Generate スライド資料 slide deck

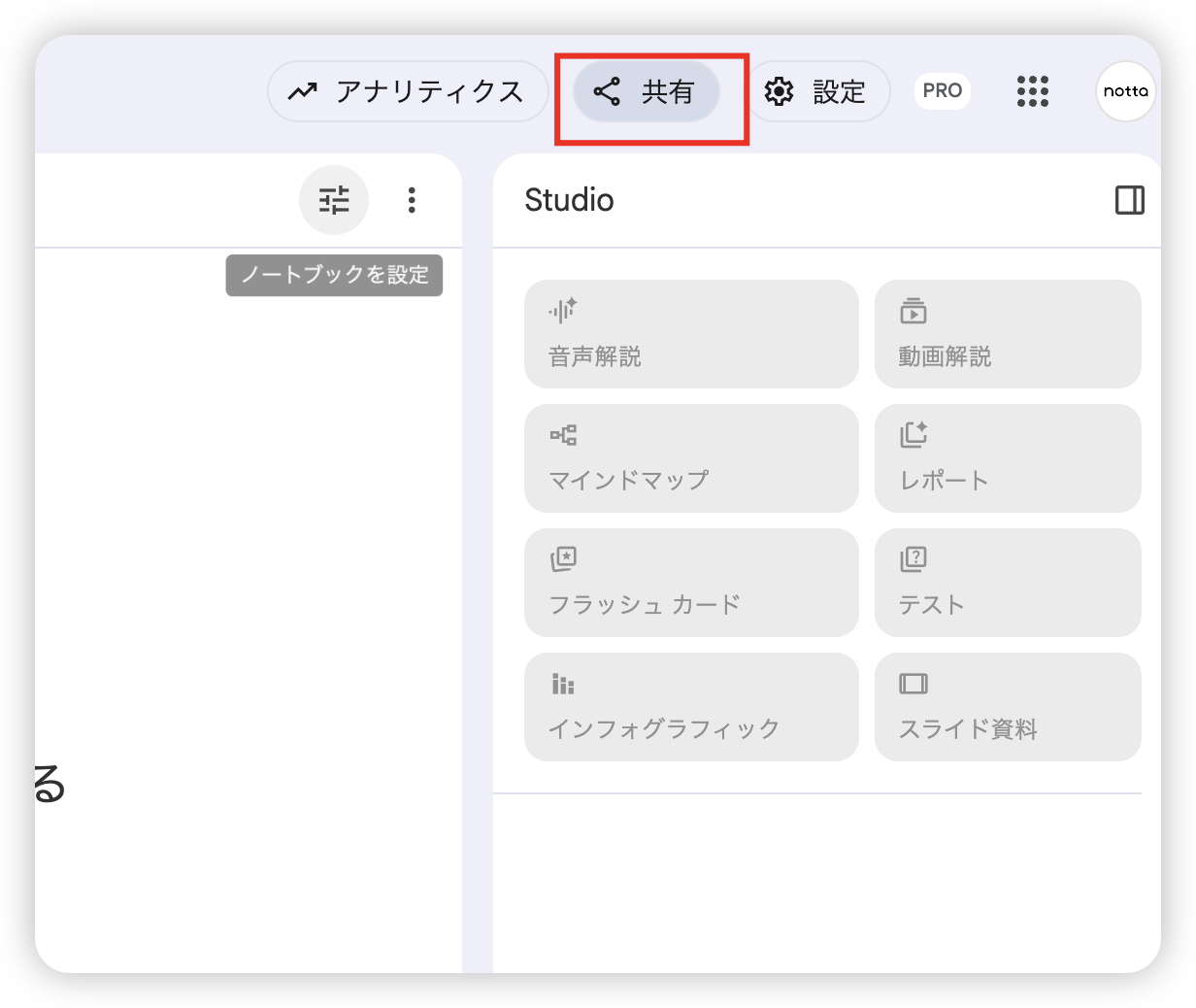coord(1008,707)
